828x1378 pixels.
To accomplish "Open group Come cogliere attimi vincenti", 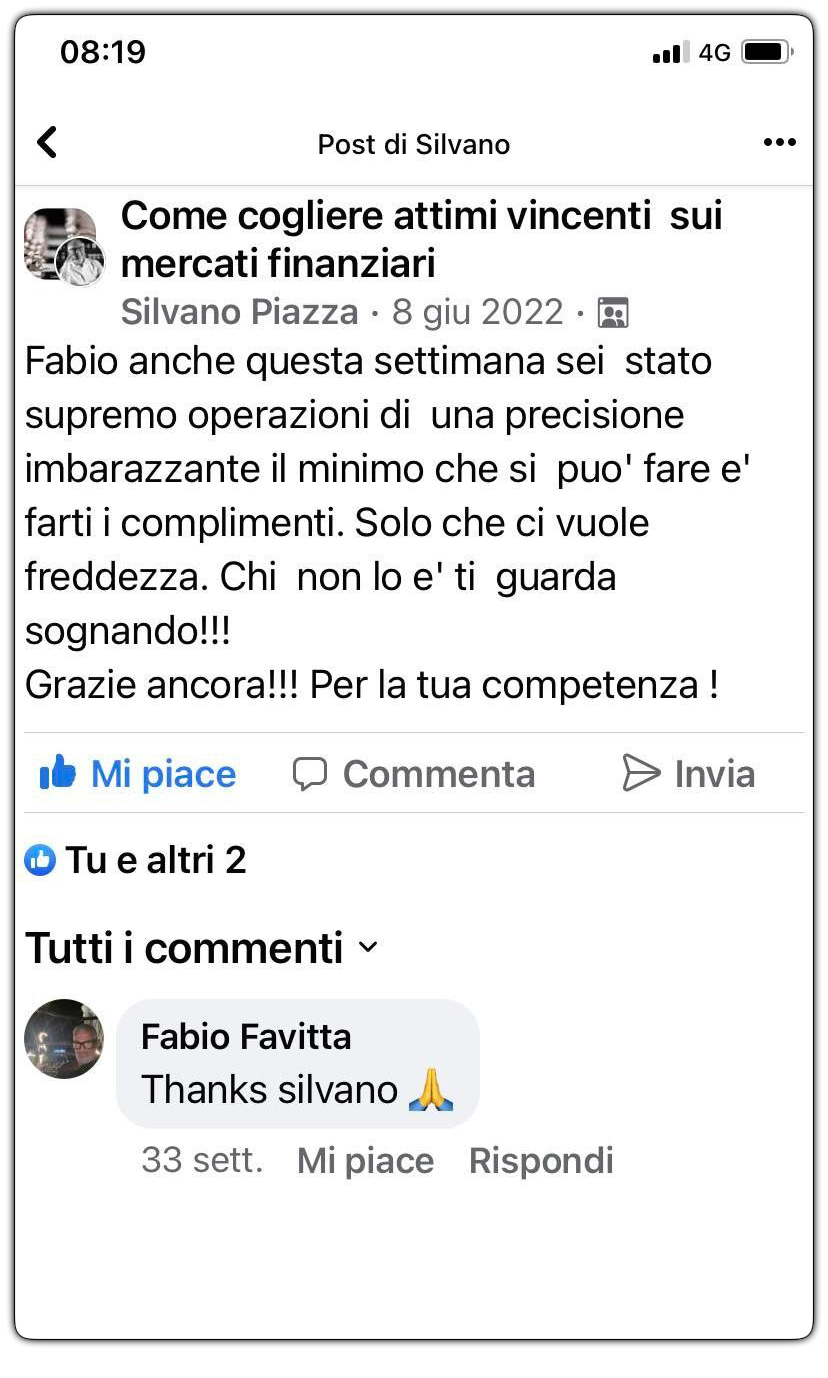I will tap(421, 239).
